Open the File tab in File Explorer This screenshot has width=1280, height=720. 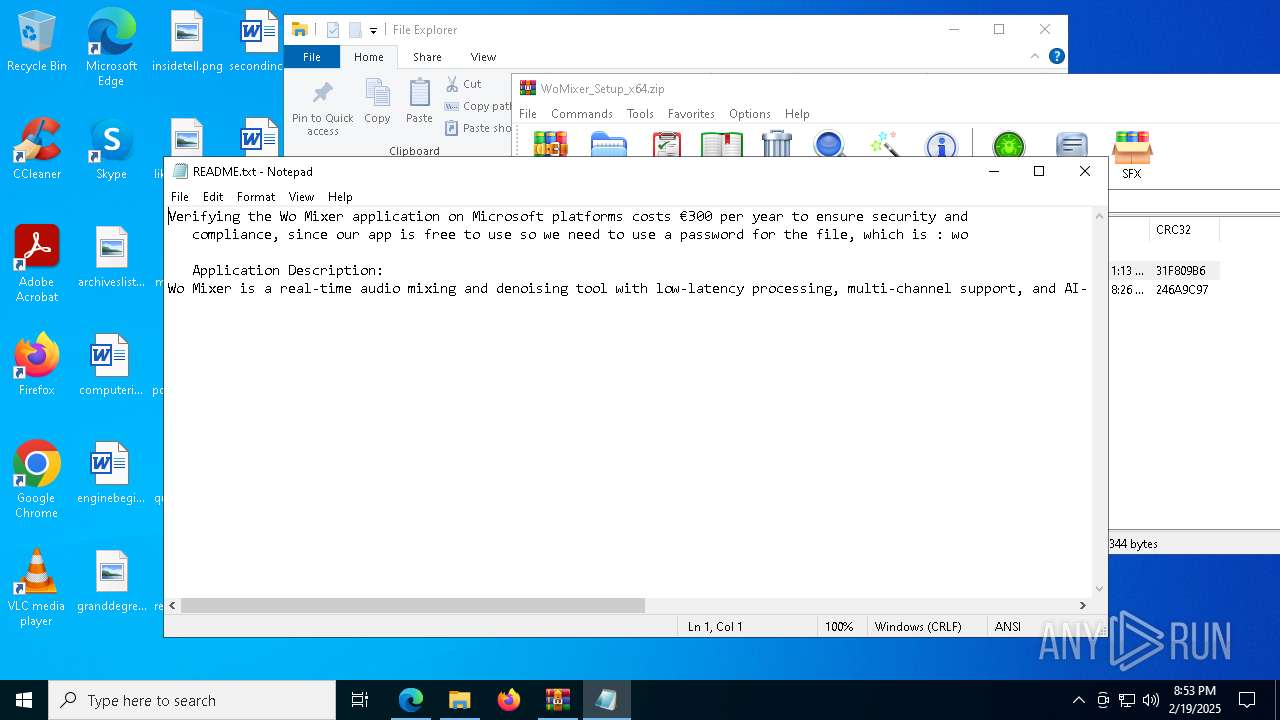pyautogui.click(x=312, y=57)
